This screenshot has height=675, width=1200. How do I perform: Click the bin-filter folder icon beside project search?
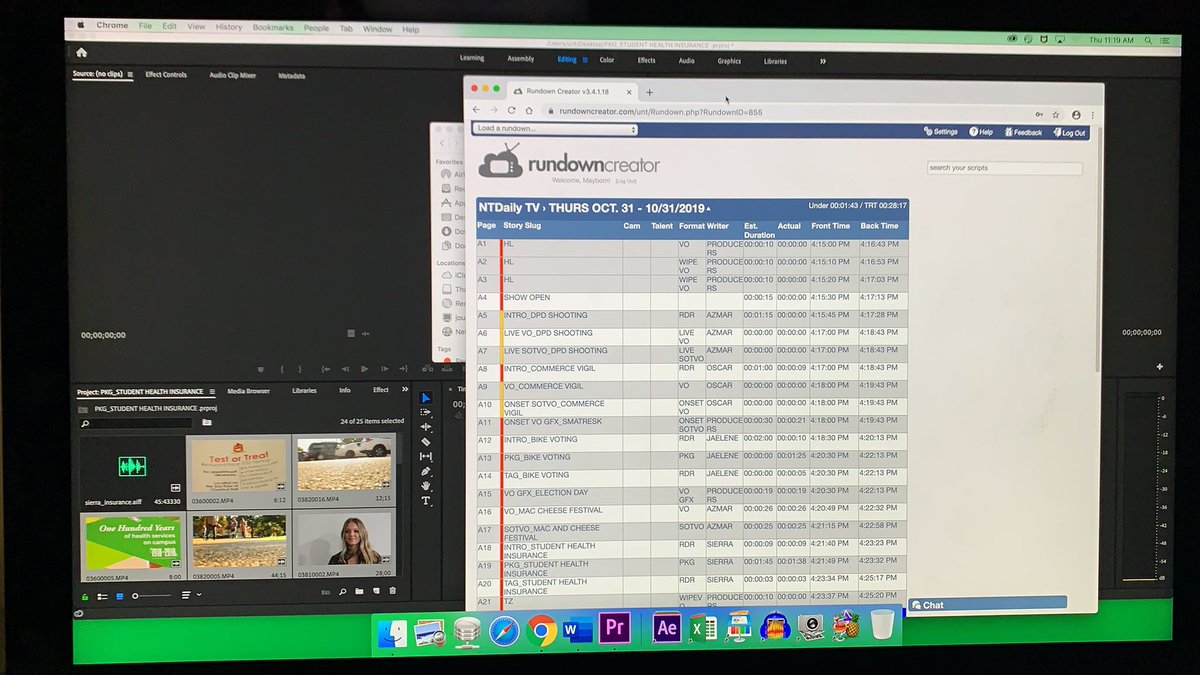(206, 422)
